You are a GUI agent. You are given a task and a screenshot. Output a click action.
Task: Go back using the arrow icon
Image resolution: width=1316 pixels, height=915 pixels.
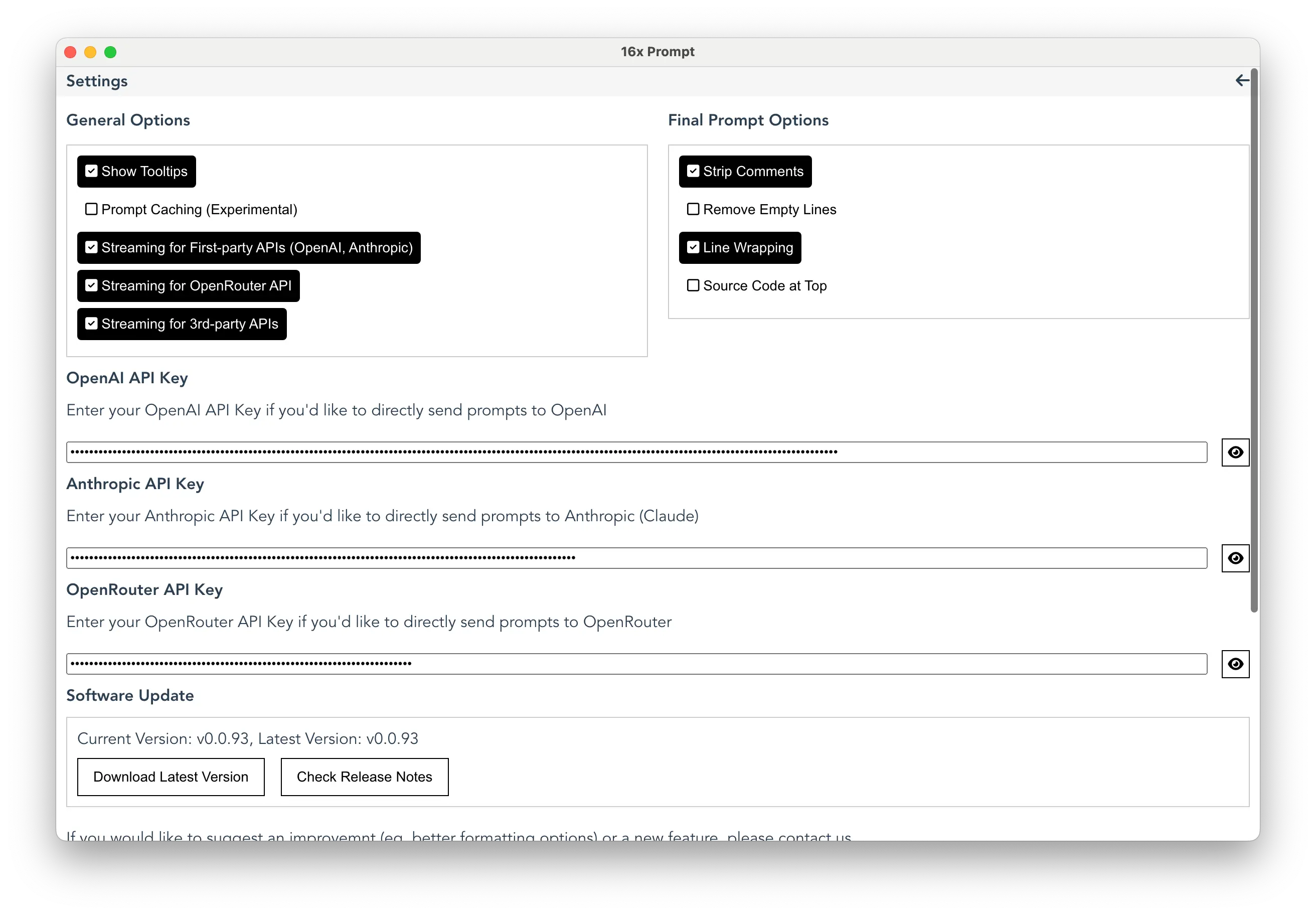pyautogui.click(x=1242, y=81)
